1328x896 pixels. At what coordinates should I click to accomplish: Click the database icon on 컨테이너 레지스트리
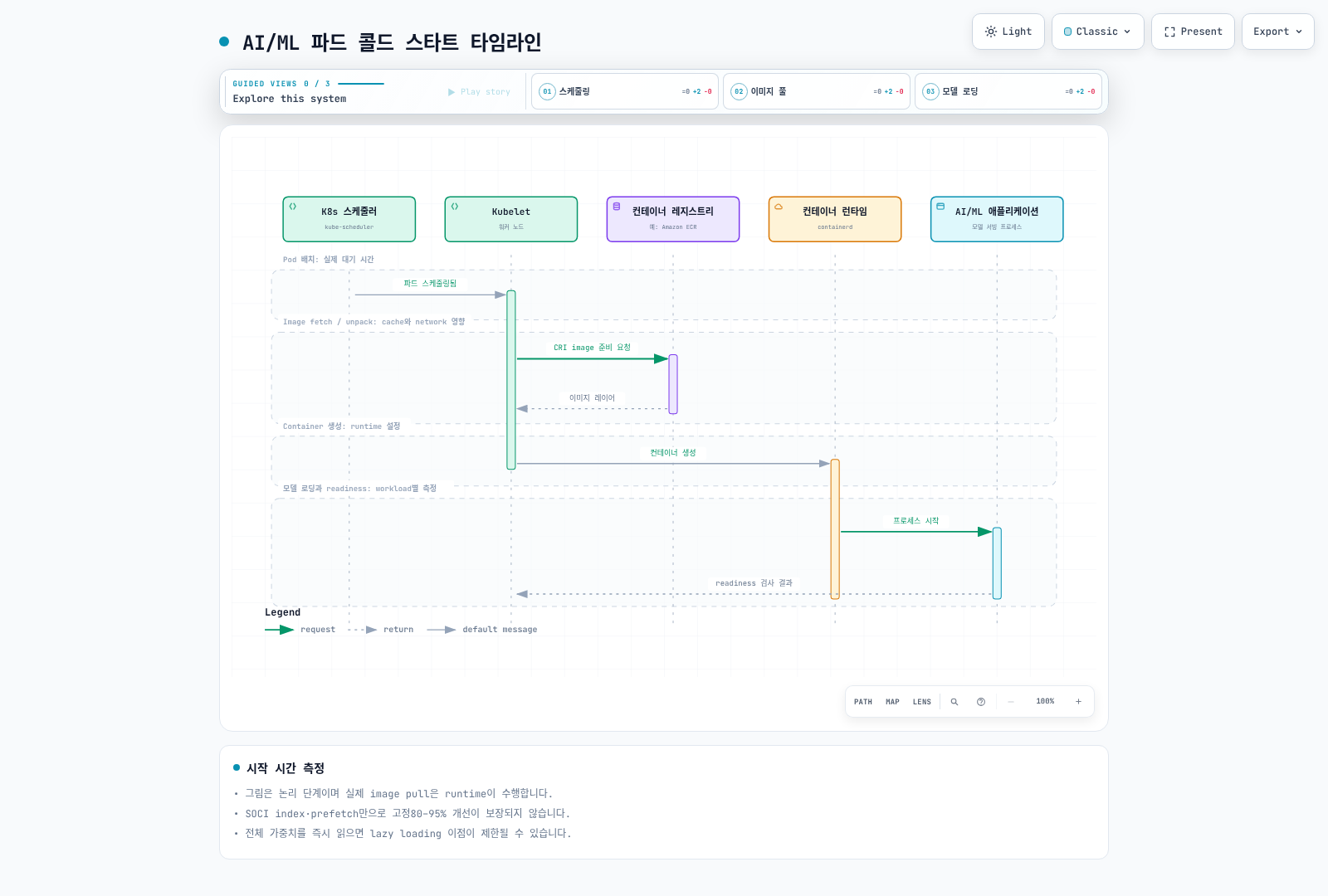point(617,207)
